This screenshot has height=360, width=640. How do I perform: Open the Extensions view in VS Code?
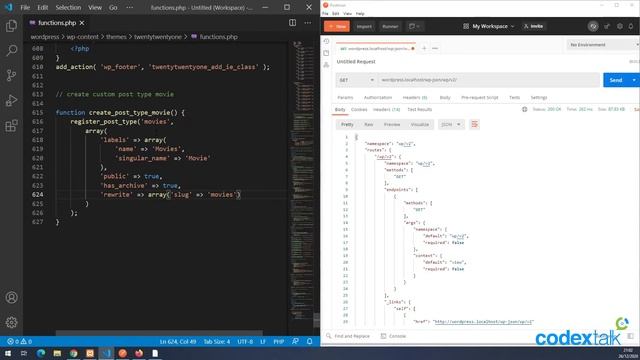pos(11,125)
